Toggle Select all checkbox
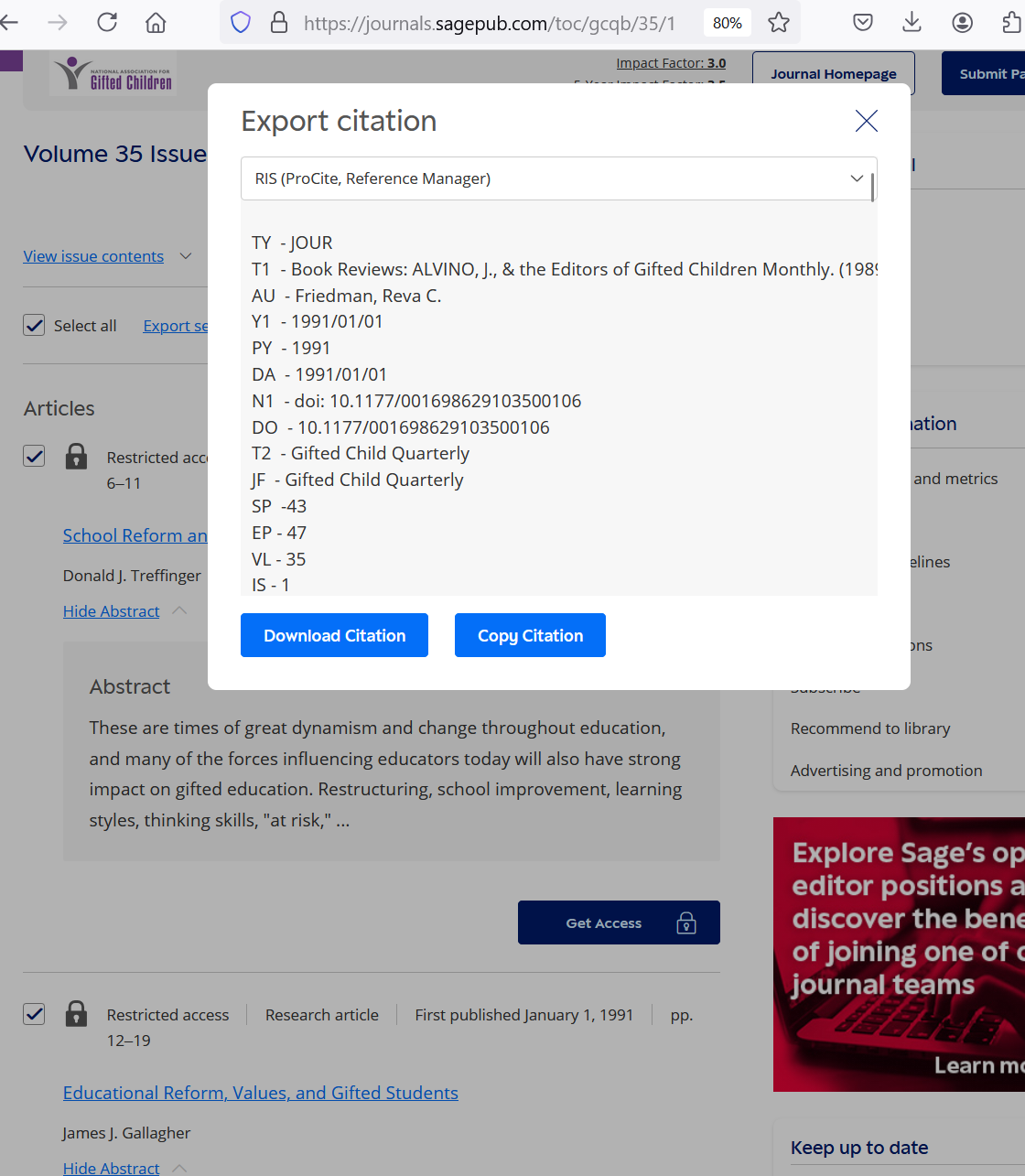 34,325
